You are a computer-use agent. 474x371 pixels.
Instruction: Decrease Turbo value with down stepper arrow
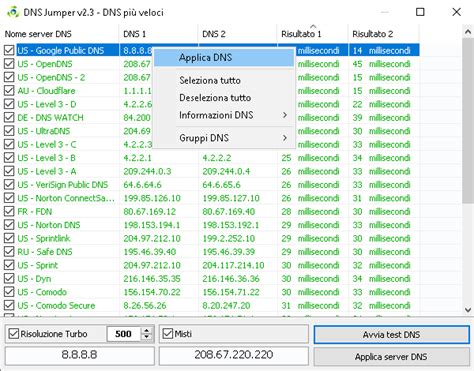pyautogui.click(x=147, y=337)
